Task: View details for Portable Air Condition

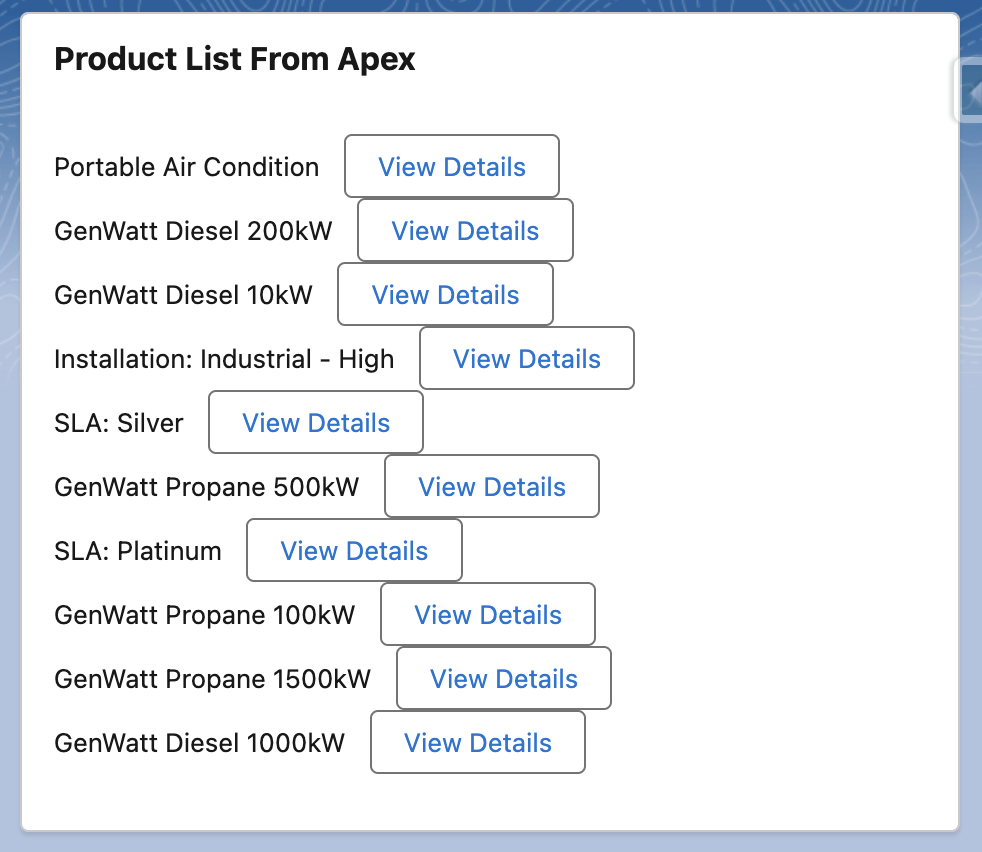Action: [x=452, y=167]
